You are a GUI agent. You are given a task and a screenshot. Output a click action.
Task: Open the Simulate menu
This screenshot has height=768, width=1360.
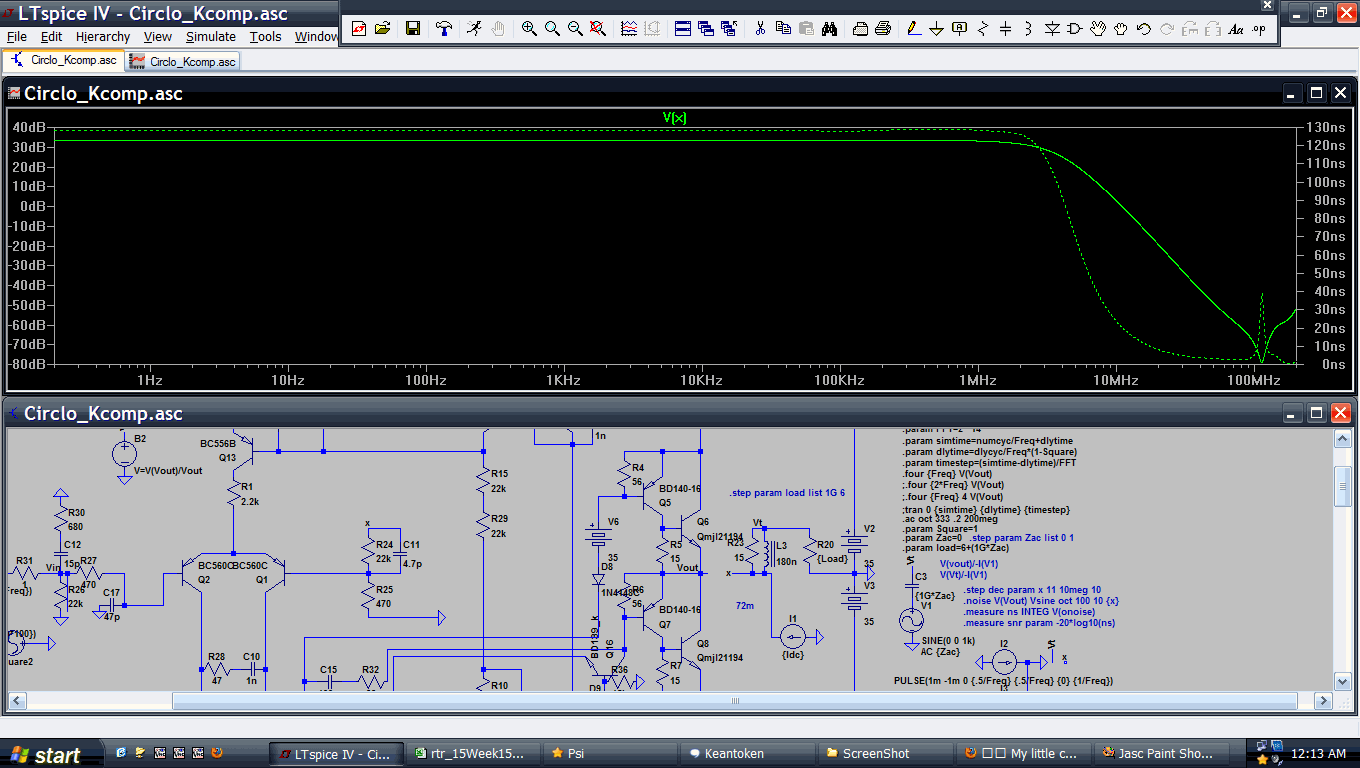(211, 36)
